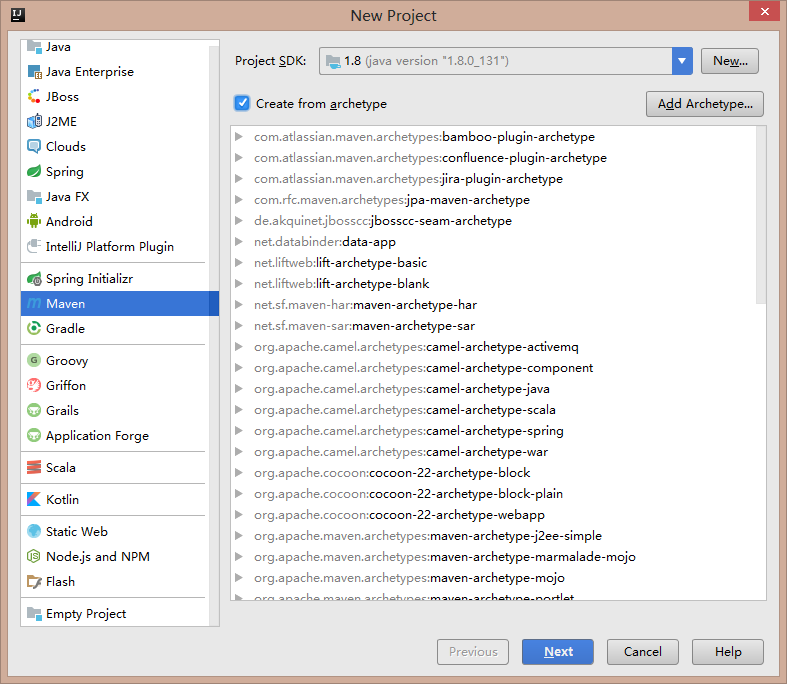Image resolution: width=787 pixels, height=684 pixels.
Task: Click the Spring leaf icon
Action: pyautogui.click(x=34, y=172)
